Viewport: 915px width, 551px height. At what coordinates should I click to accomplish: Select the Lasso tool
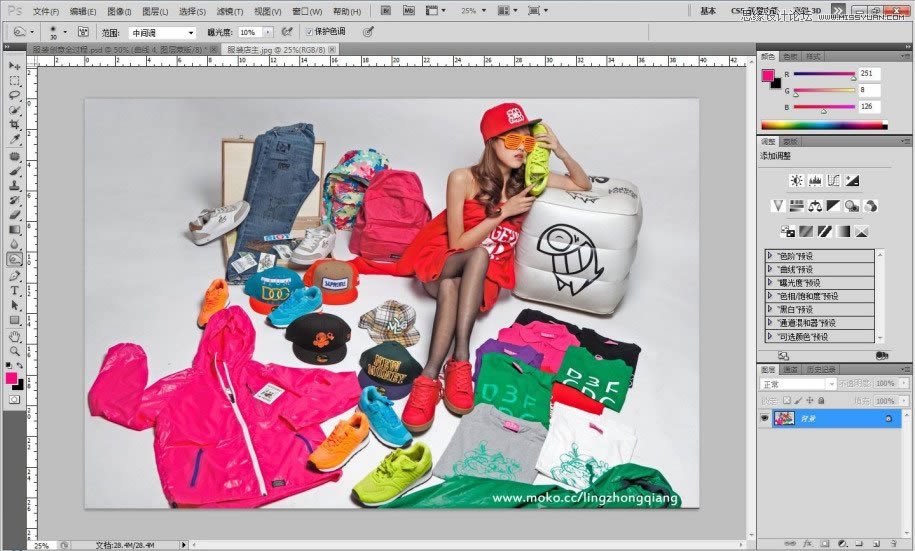click(15, 96)
